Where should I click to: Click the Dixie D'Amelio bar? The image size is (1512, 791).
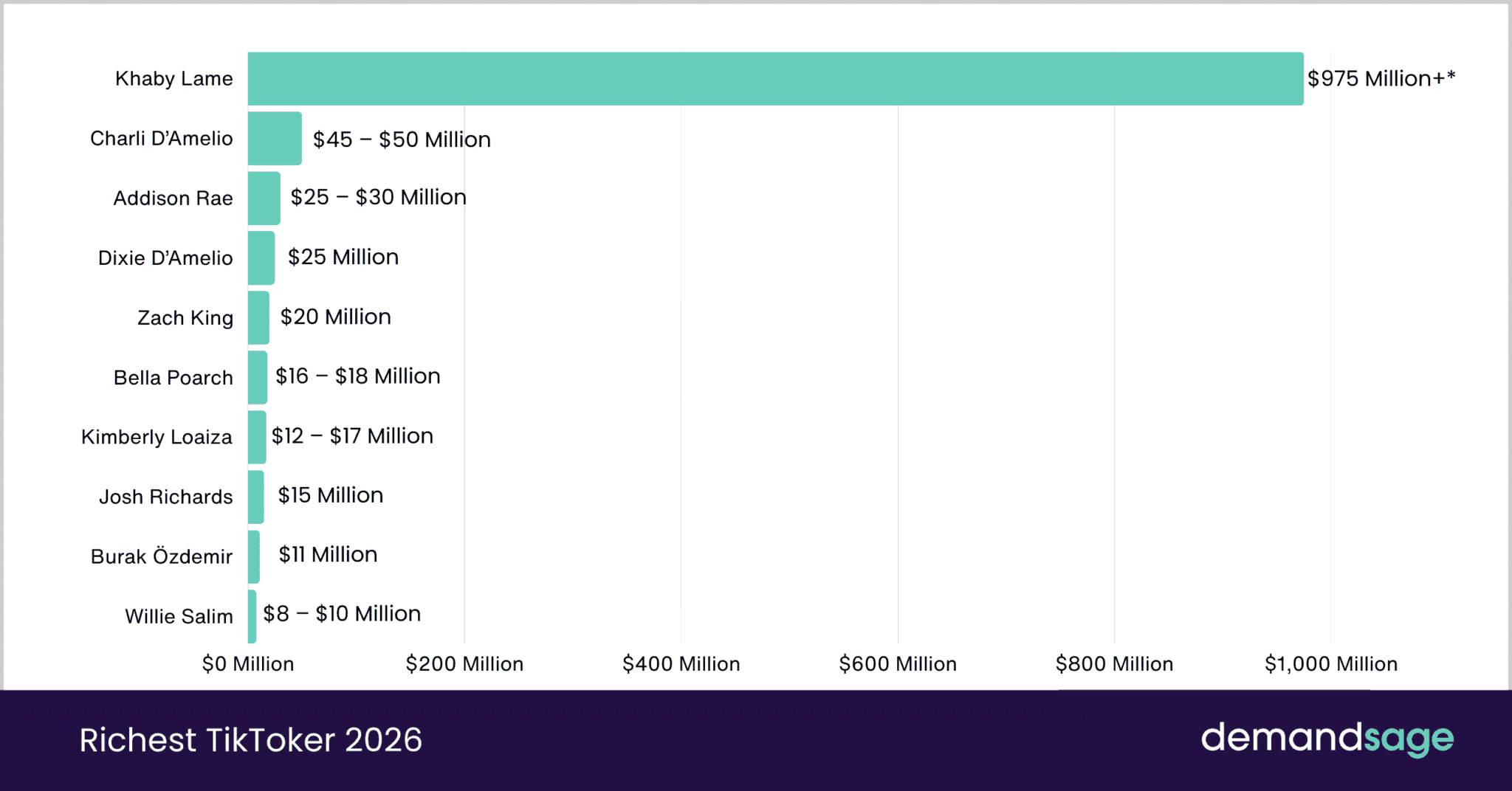(x=261, y=258)
